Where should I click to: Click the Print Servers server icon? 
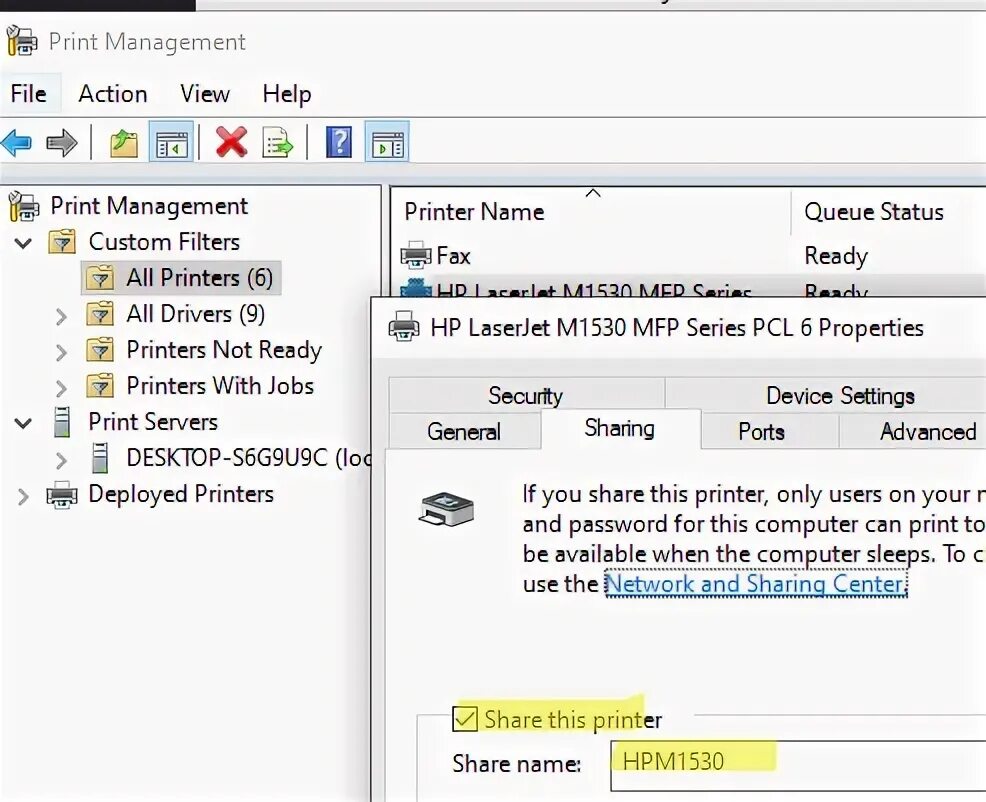tap(62, 422)
